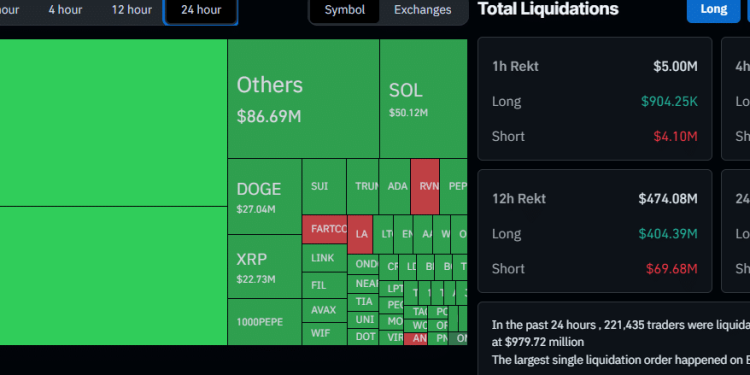Click the WIF heatmap tile
Viewport: 750px width, 375px height.
(324, 333)
